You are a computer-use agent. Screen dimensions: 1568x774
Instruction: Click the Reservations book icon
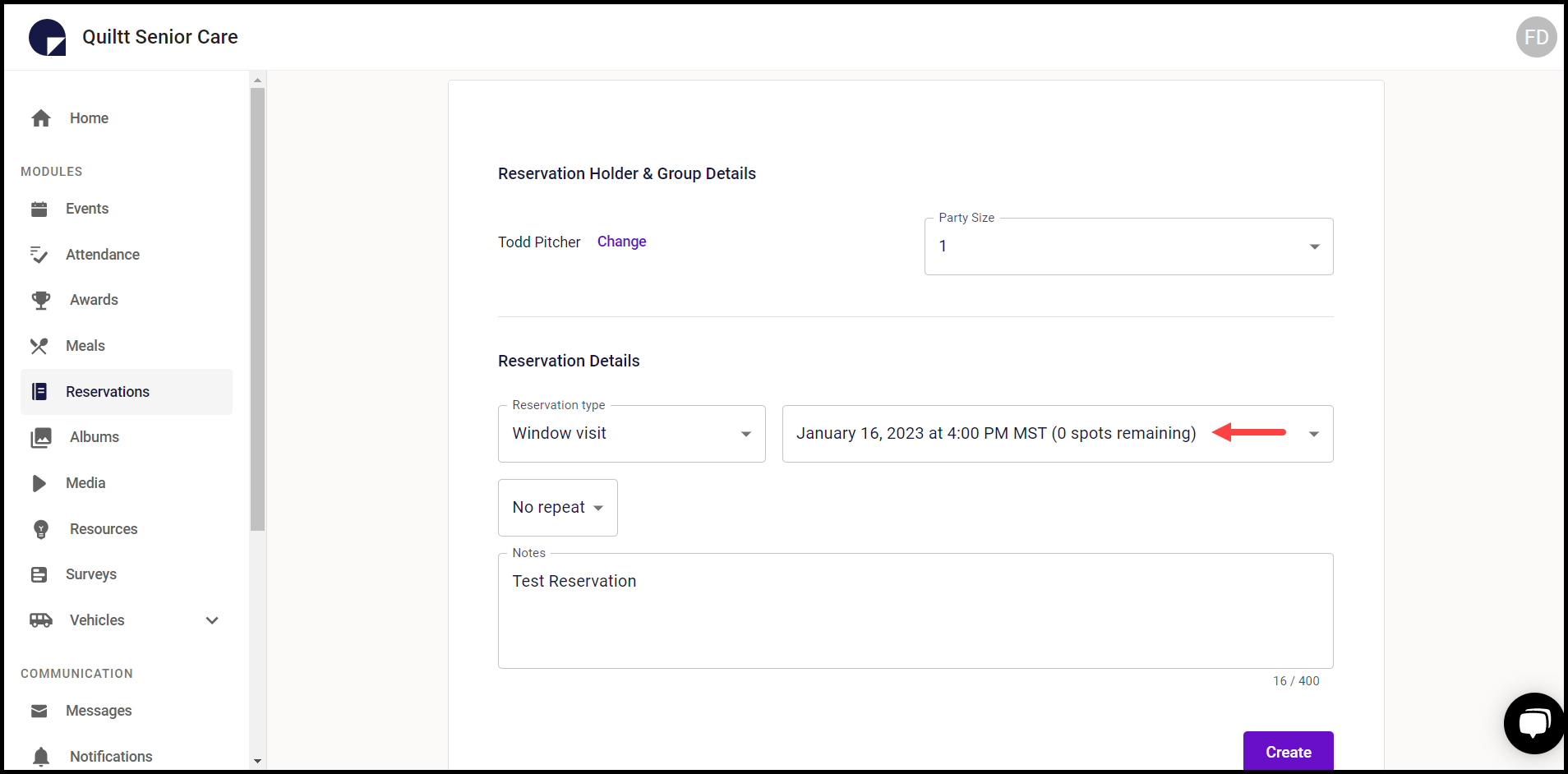click(39, 392)
